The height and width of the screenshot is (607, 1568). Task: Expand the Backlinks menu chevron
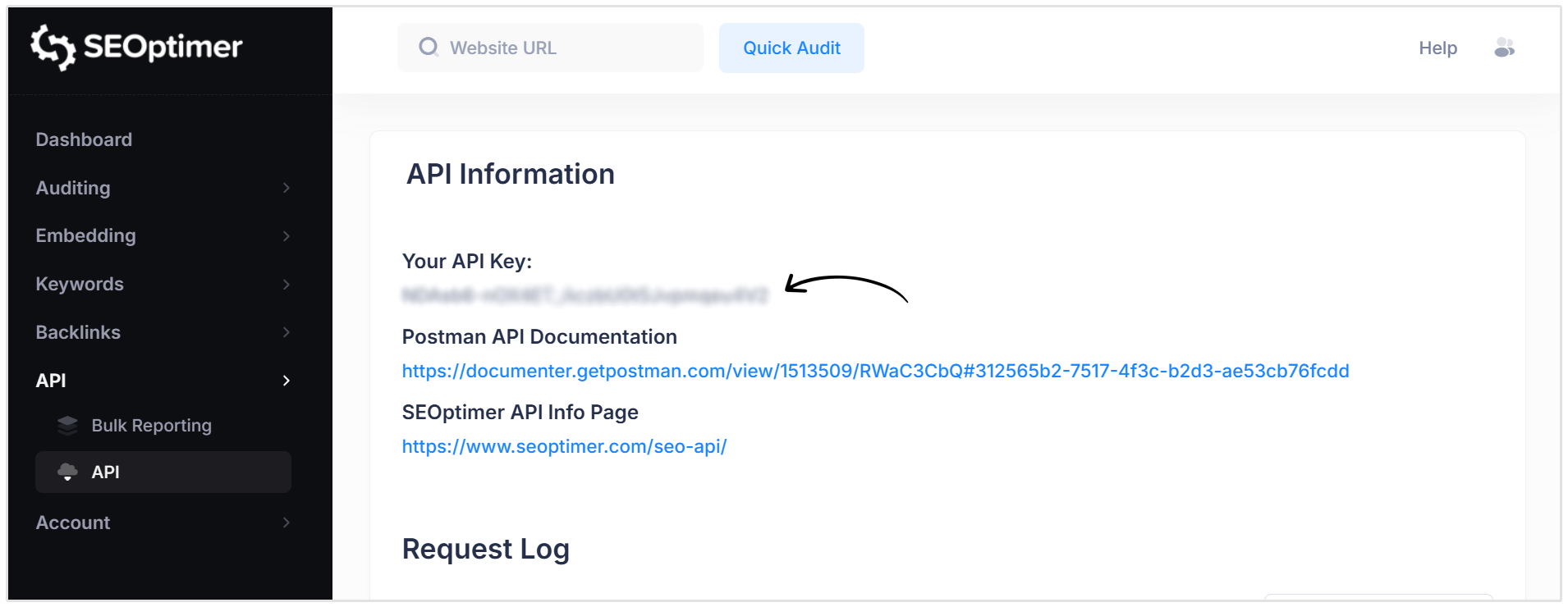286,332
